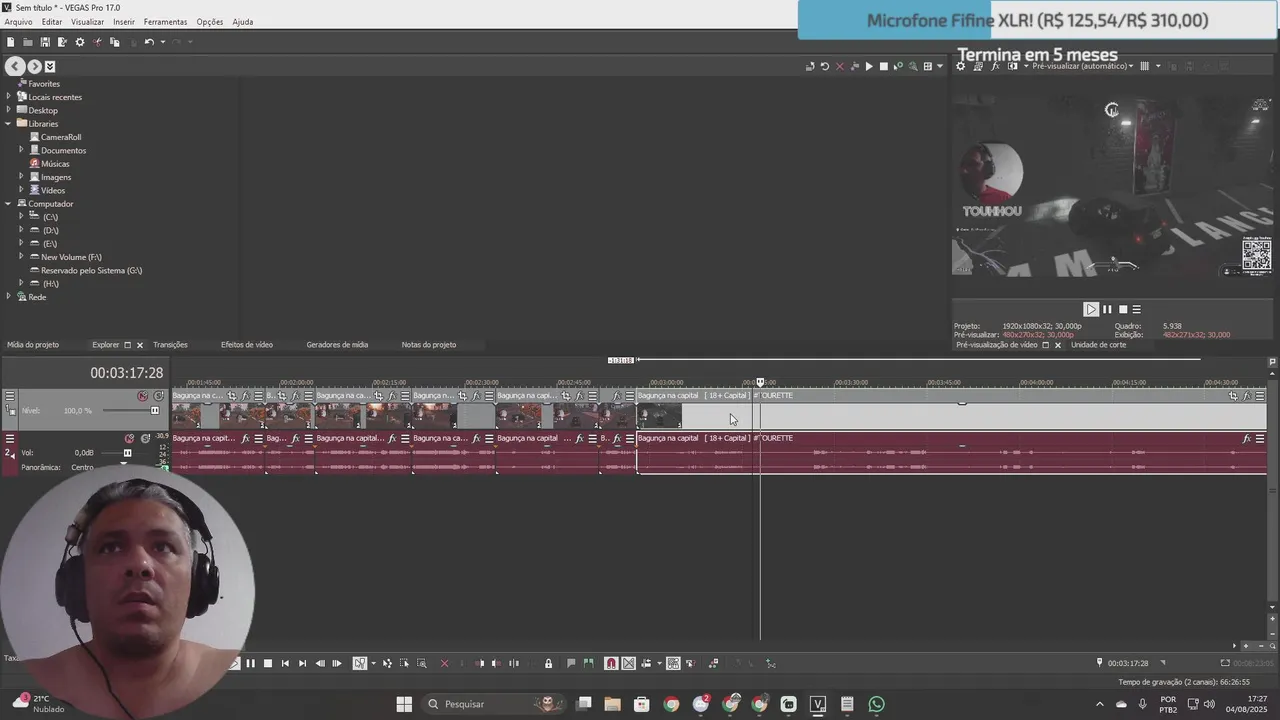Open Pré-visualizar (automático) quality dropdown
This screenshot has height=720, width=1280.
(1082, 66)
